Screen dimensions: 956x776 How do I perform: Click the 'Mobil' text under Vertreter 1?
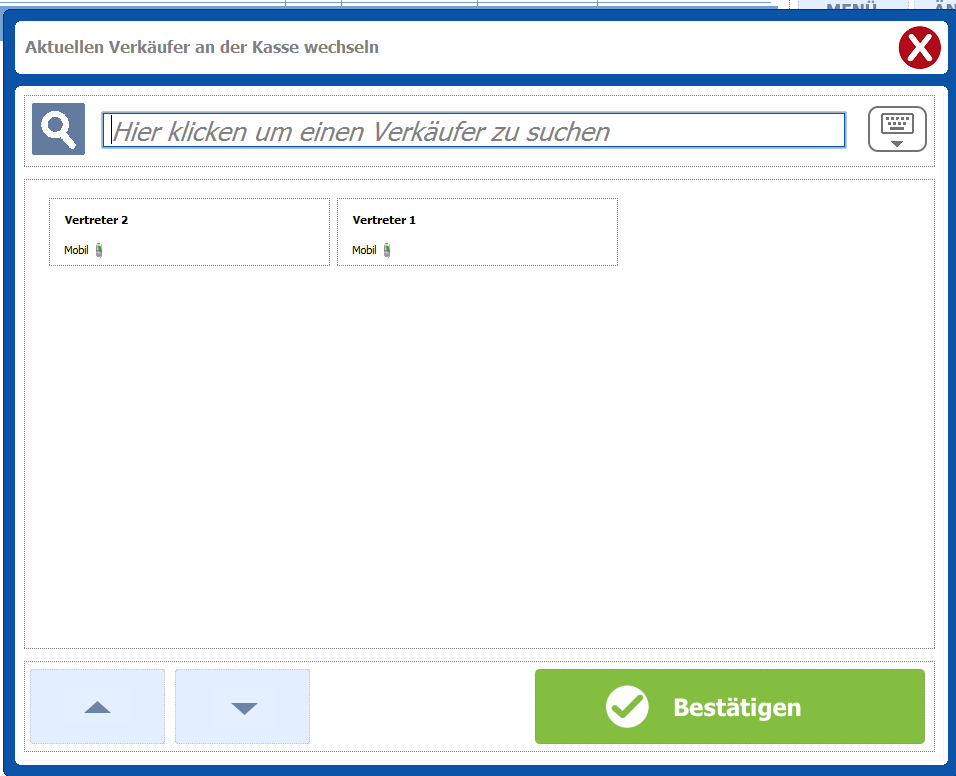(x=364, y=250)
